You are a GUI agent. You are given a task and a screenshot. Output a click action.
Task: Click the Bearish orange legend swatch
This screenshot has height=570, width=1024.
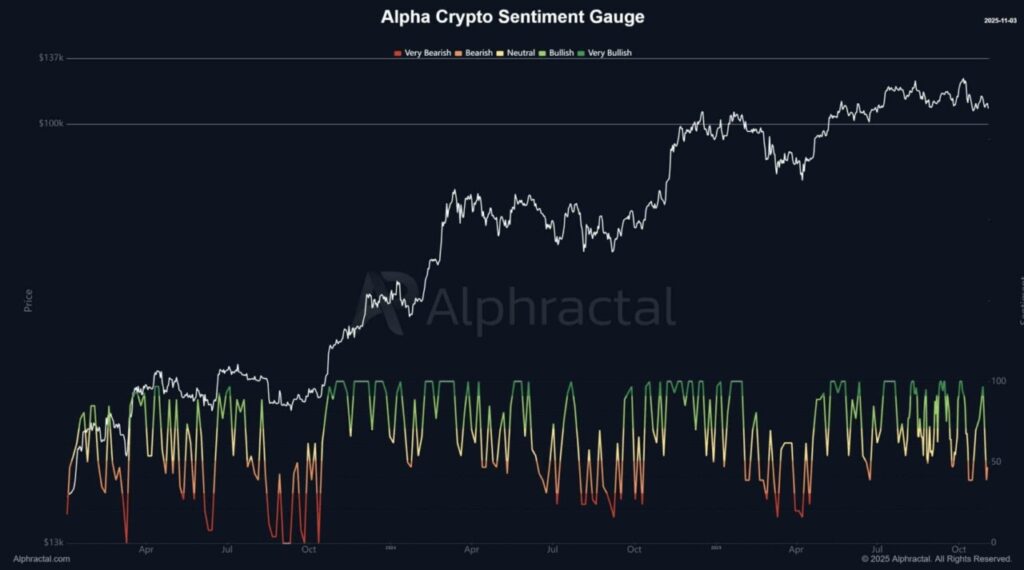458,53
